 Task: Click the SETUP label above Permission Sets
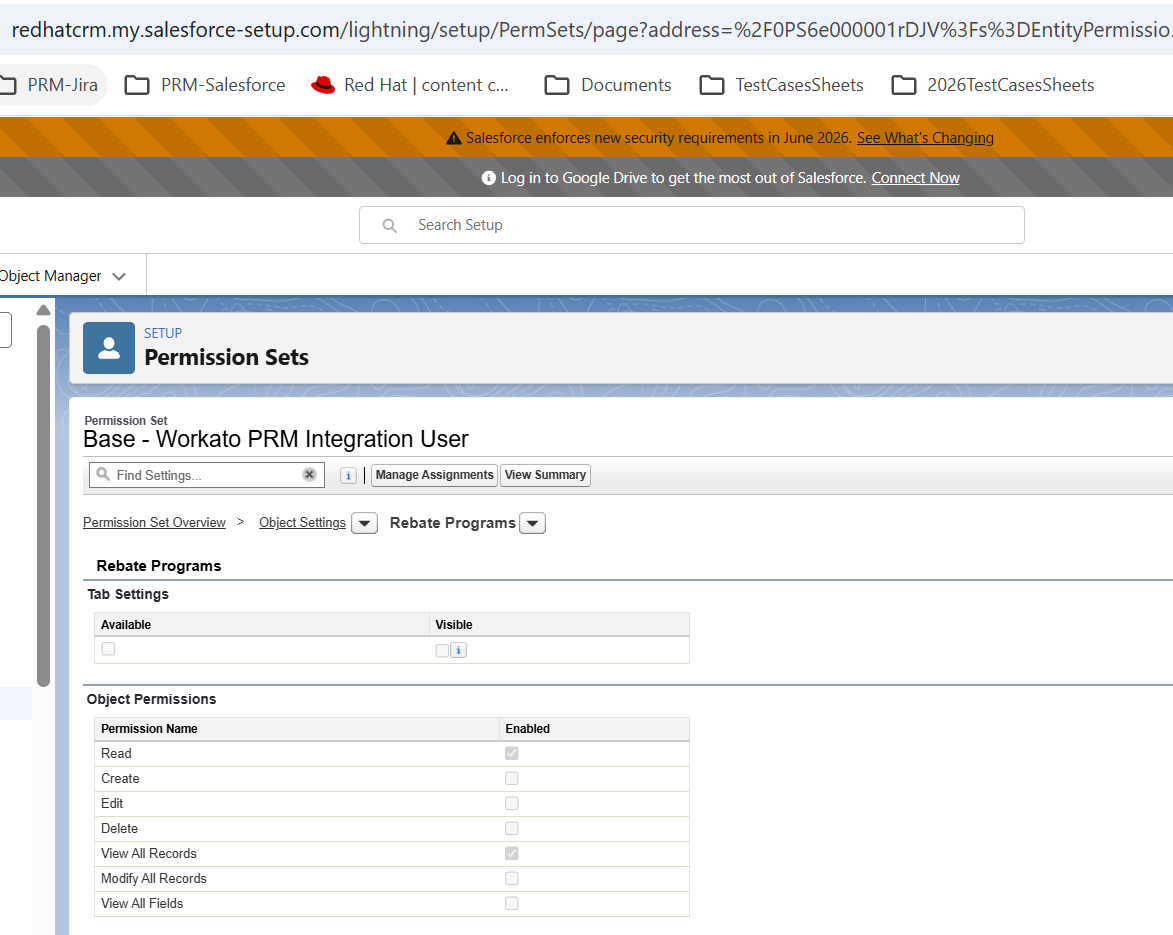(163, 333)
